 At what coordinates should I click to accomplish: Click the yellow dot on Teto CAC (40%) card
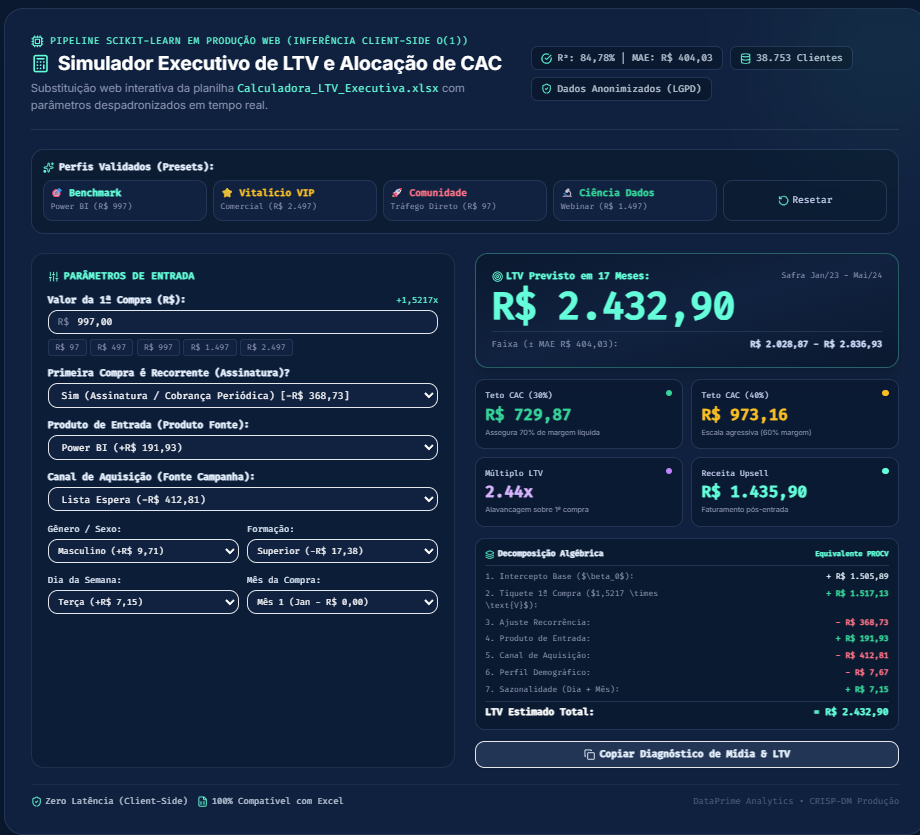click(x=885, y=393)
